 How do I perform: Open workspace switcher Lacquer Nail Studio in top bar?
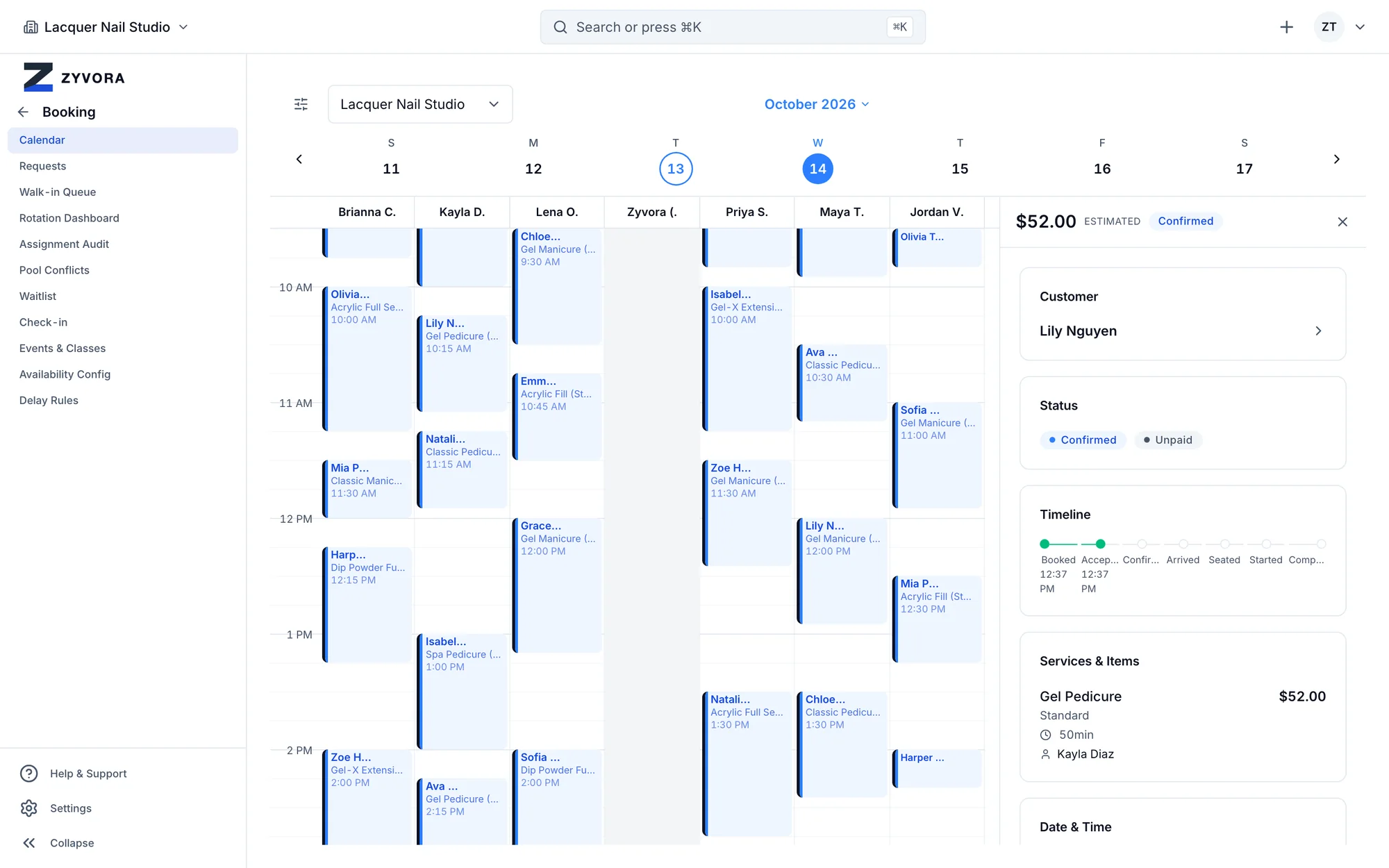[106, 27]
